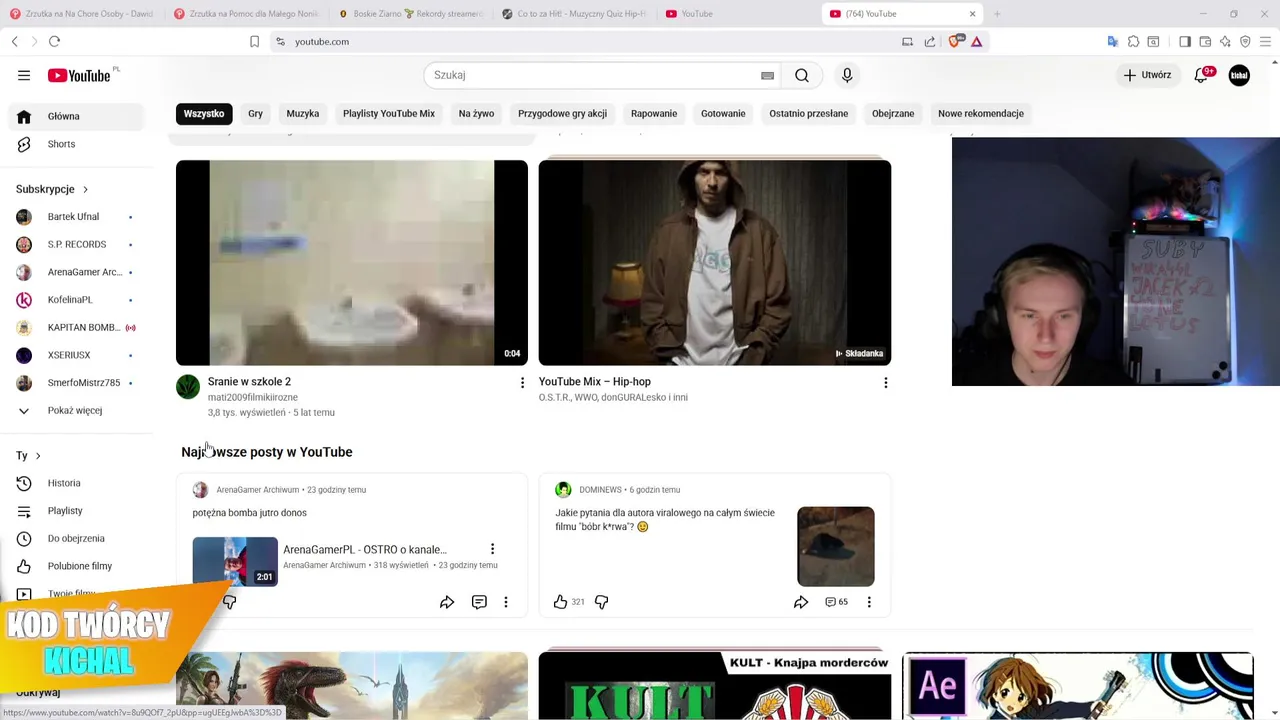Expand the Ty section chevron

pos(38,456)
